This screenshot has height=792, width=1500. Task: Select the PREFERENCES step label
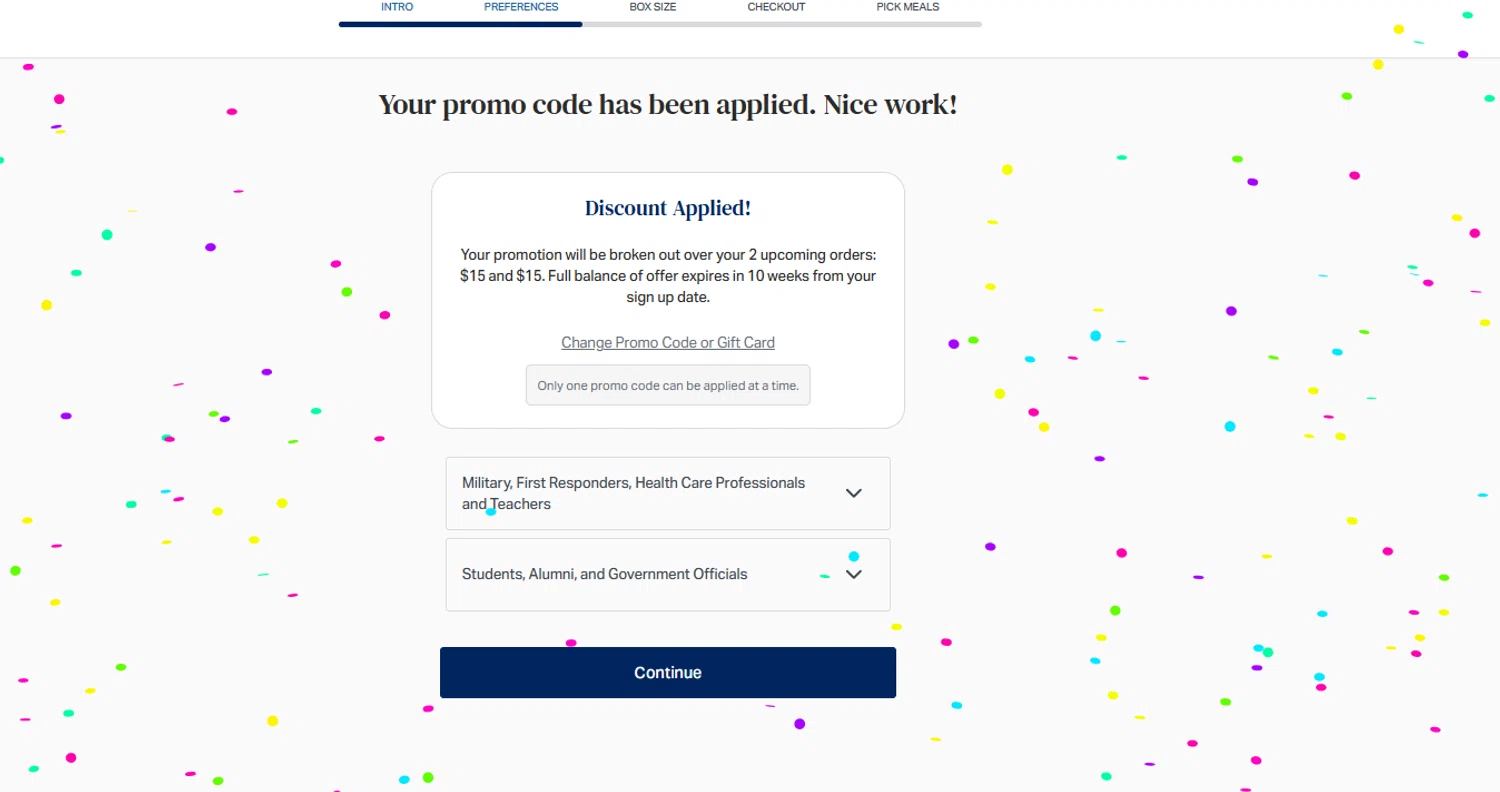tap(521, 7)
